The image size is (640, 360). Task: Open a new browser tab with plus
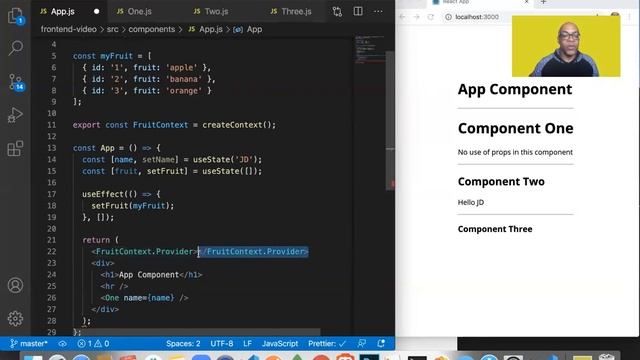543,2
